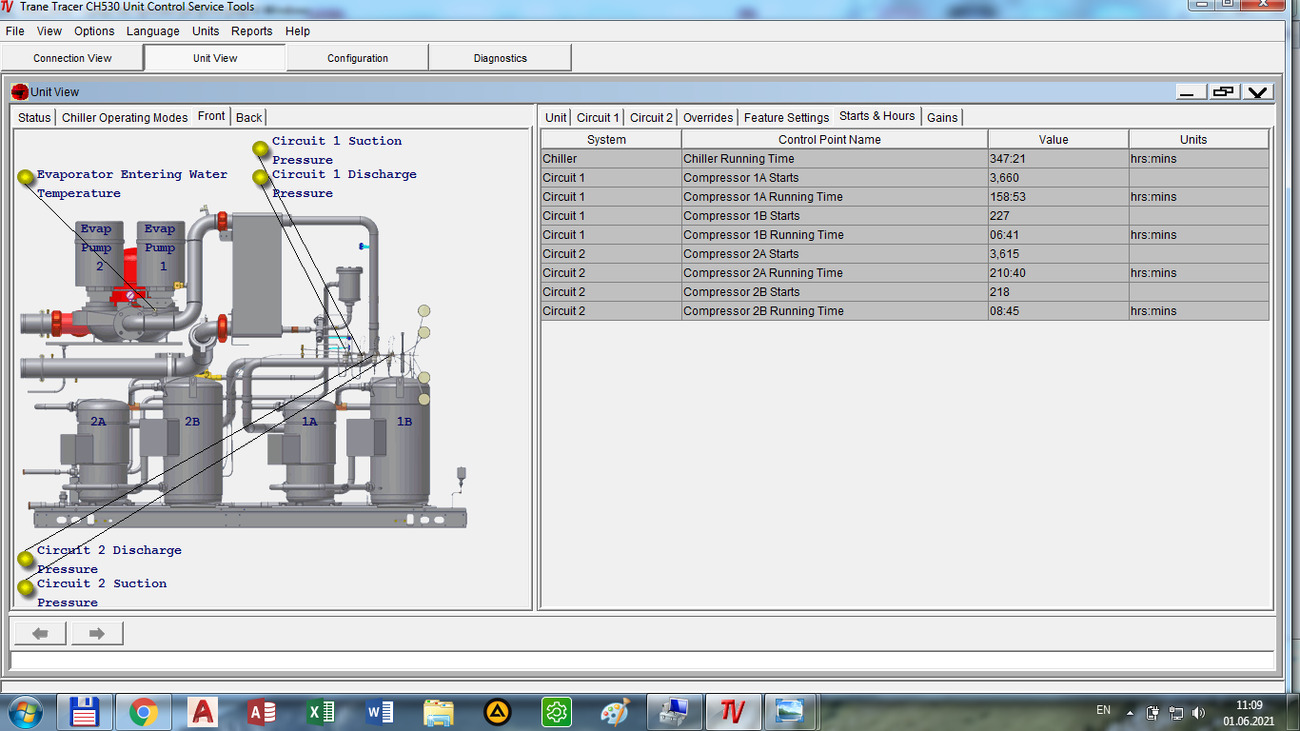Image resolution: width=1300 pixels, height=731 pixels.
Task: Open the Options menu
Action: (94, 31)
